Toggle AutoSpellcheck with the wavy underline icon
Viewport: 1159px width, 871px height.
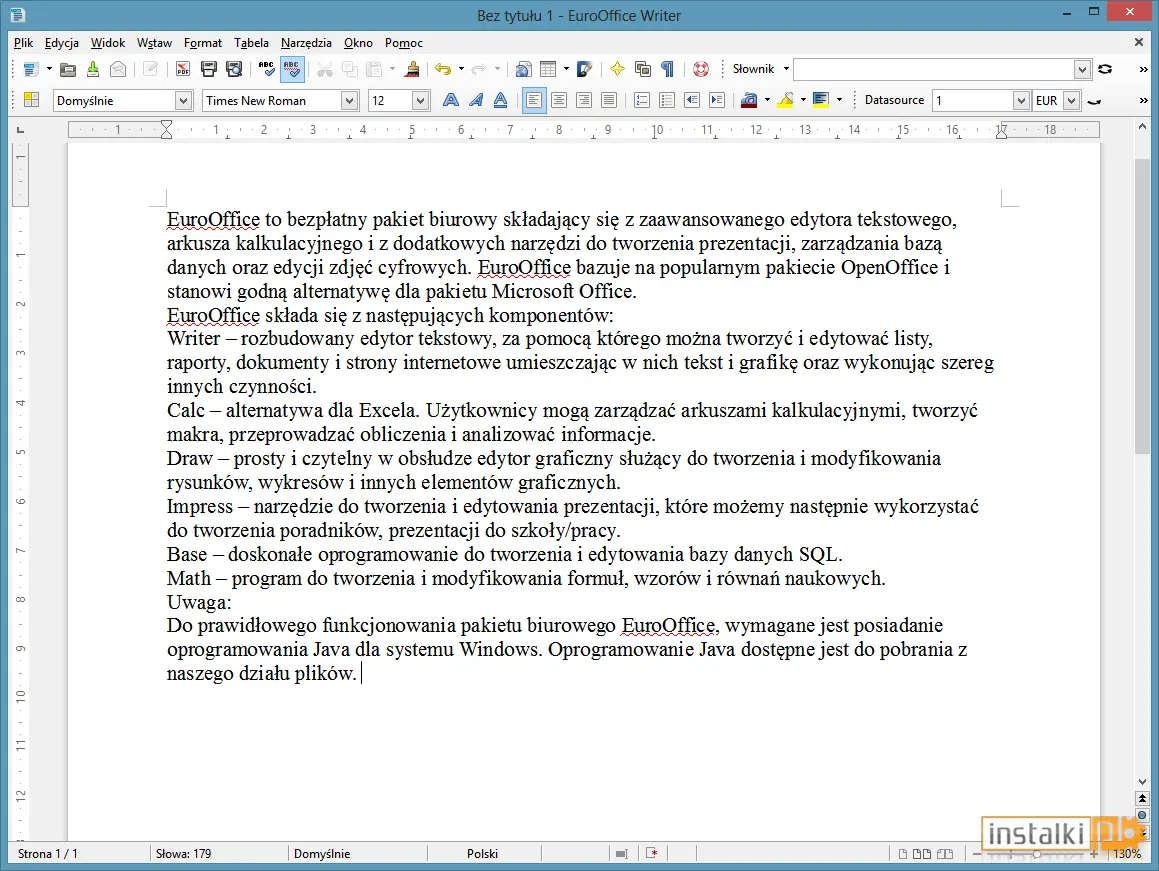(x=292, y=69)
